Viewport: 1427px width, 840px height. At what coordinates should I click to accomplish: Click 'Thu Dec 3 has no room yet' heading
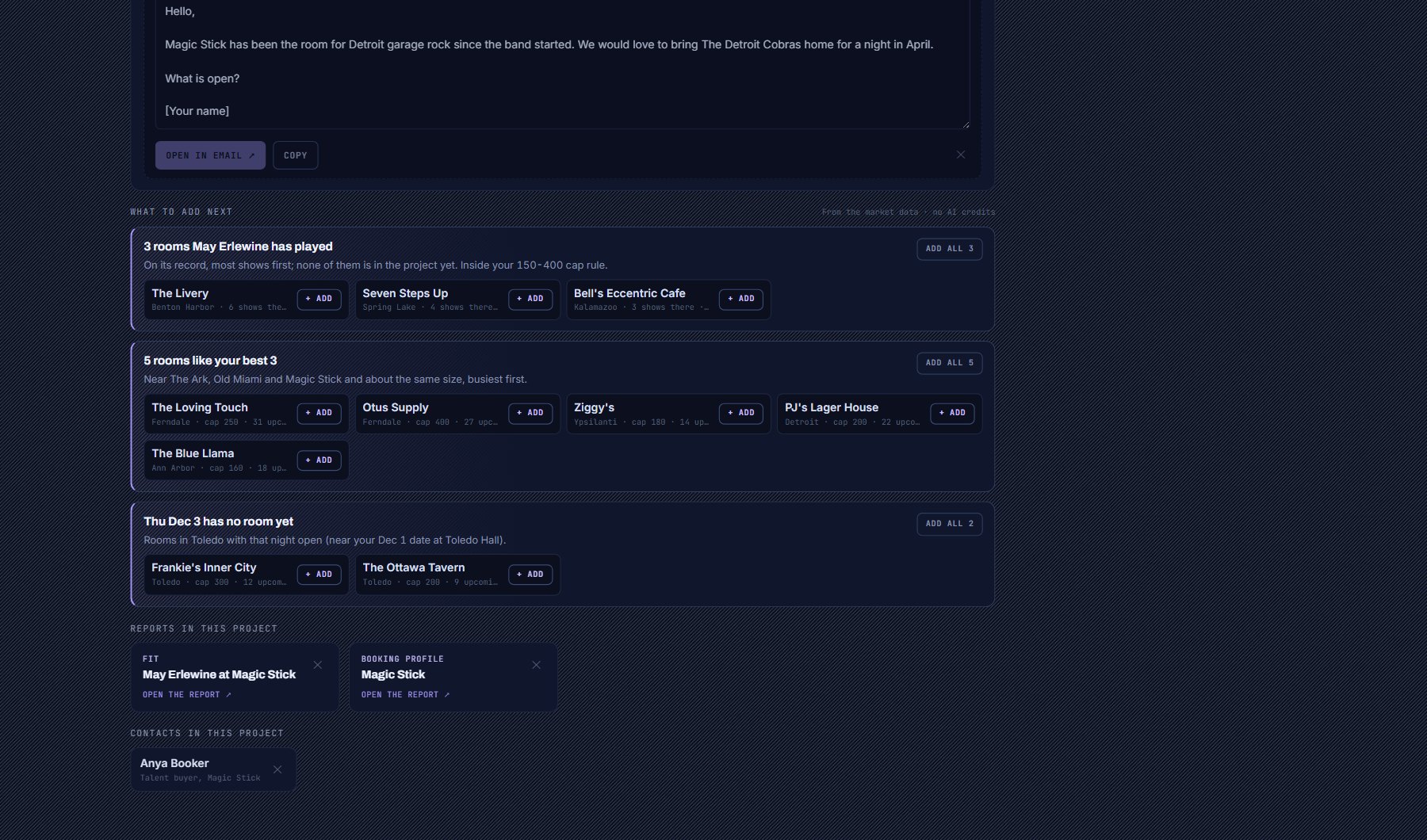click(x=218, y=521)
